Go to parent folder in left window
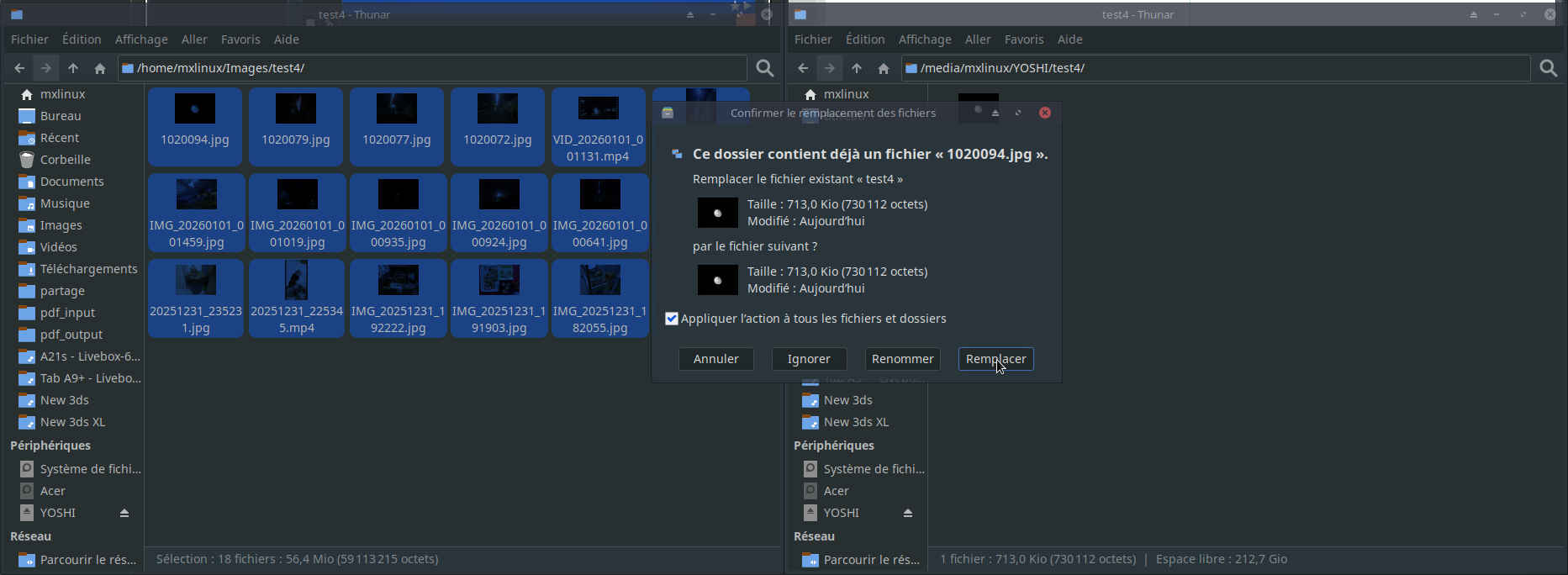 pos(73,68)
